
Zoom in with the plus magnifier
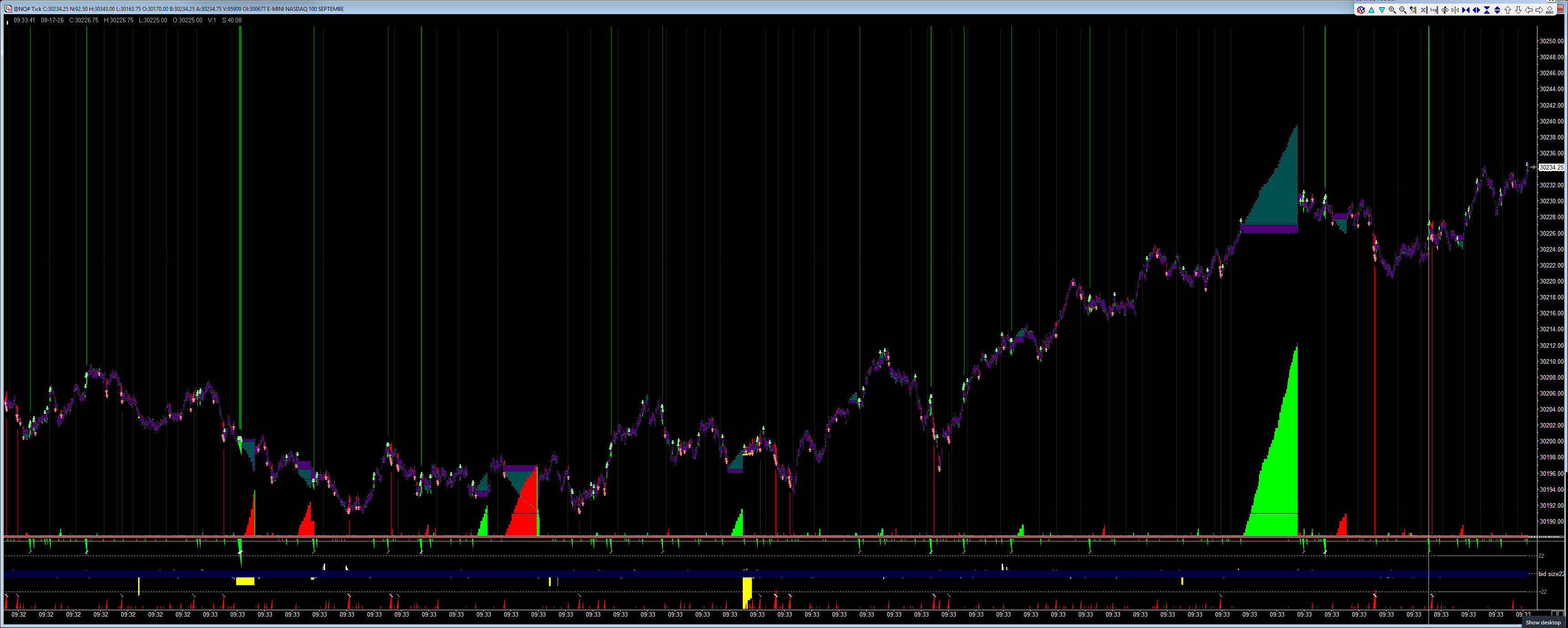(x=1392, y=10)
